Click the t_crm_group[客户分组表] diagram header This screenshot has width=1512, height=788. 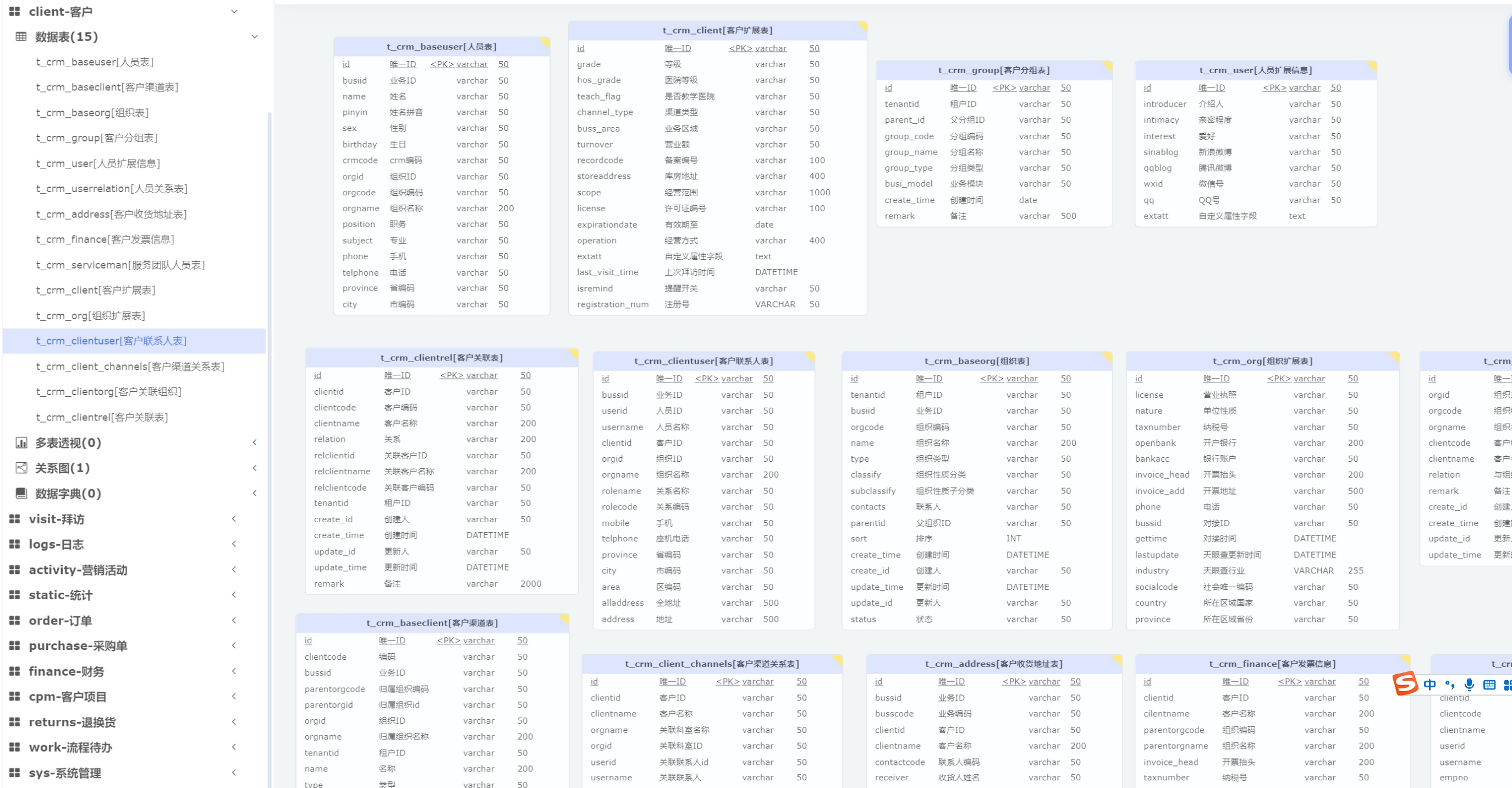[x=993, y=70]
